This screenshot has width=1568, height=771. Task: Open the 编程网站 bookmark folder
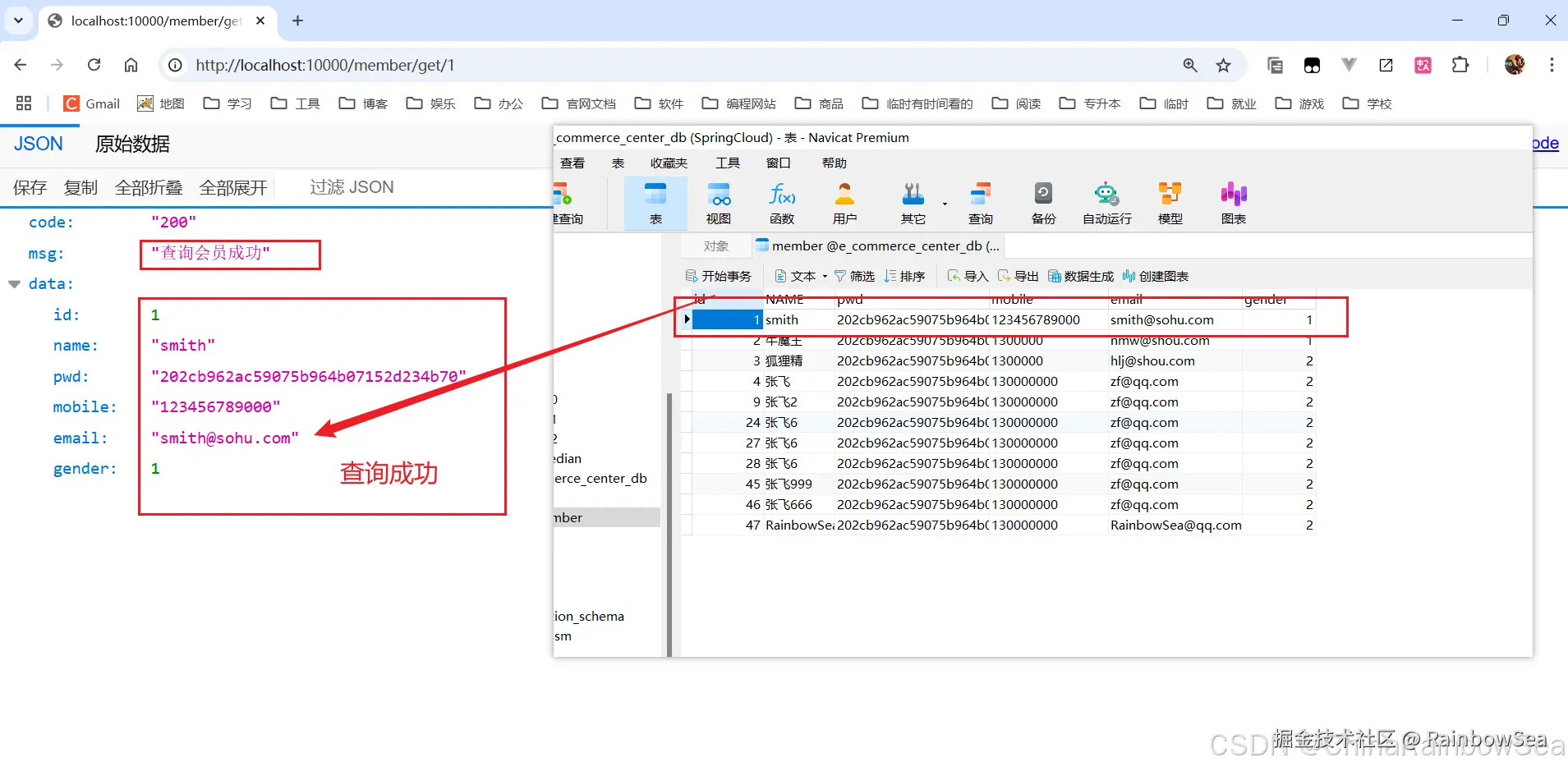click(739, 103)
